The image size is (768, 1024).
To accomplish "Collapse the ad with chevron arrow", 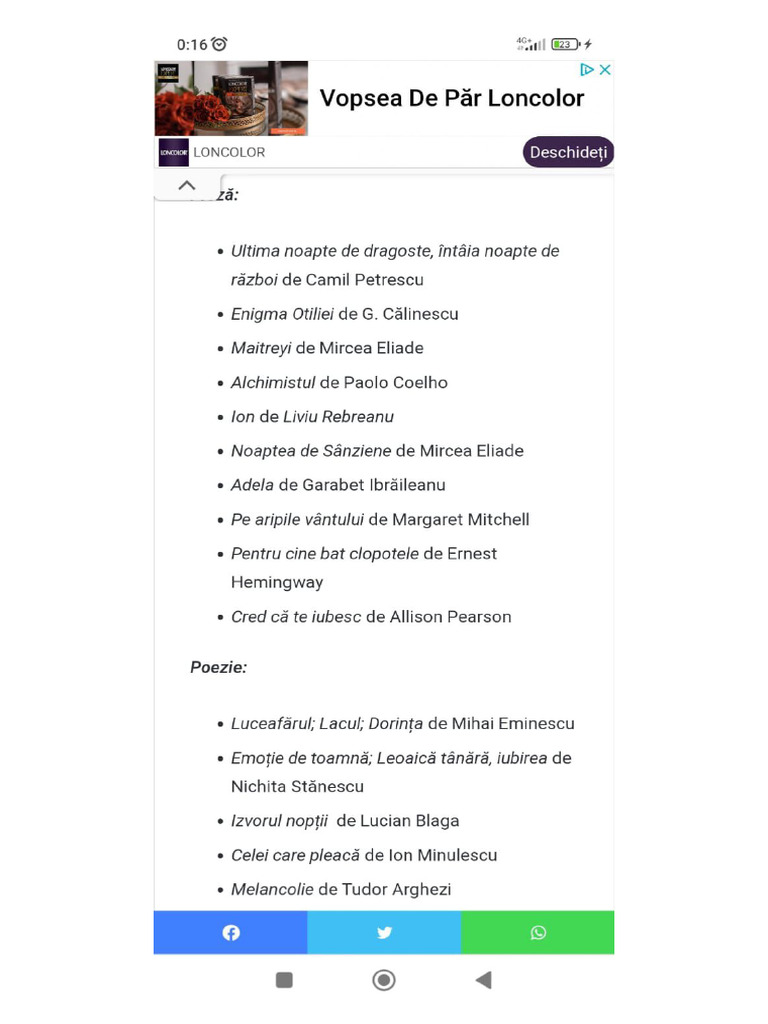I will pos(186,185).
